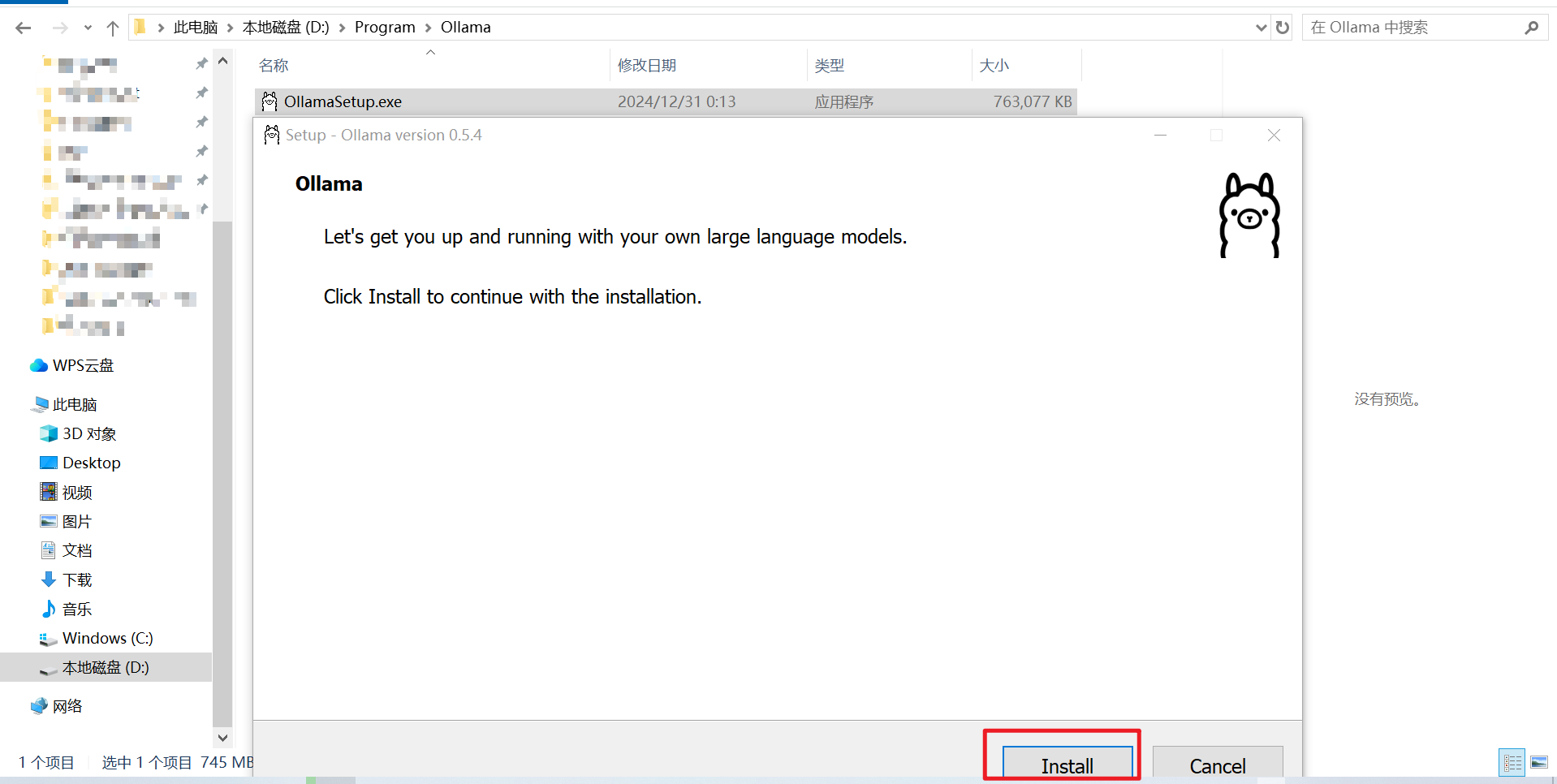
Task: Switch to details view layout
Action: coord(1512,762)
